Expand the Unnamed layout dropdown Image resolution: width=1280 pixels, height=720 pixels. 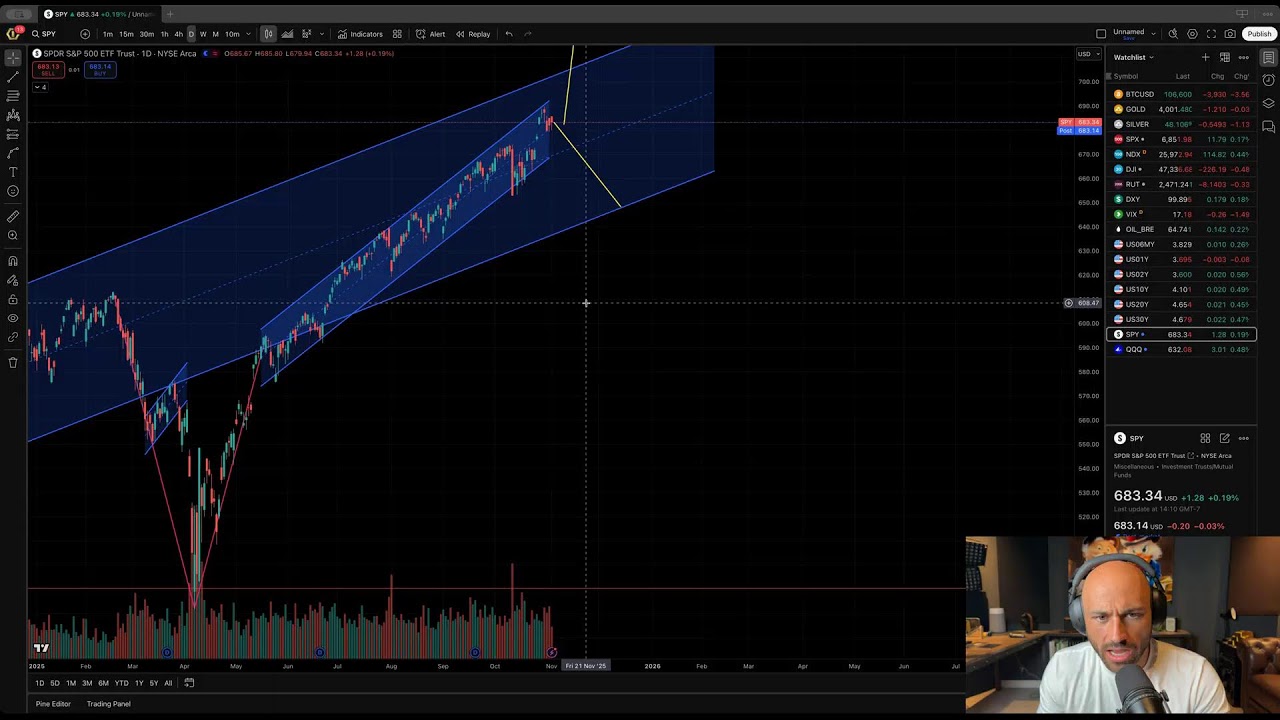(x=1154, y=34)
